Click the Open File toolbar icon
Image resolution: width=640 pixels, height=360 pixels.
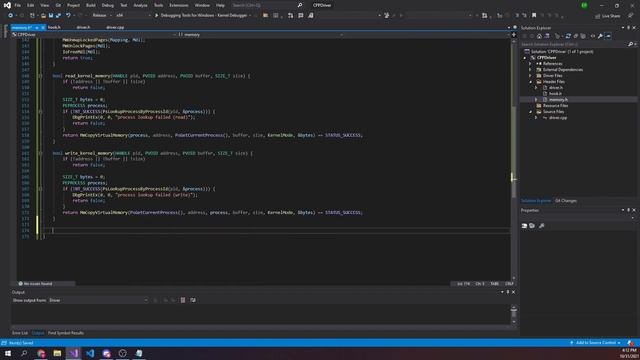pyautogui.click(x=43, y=16)
